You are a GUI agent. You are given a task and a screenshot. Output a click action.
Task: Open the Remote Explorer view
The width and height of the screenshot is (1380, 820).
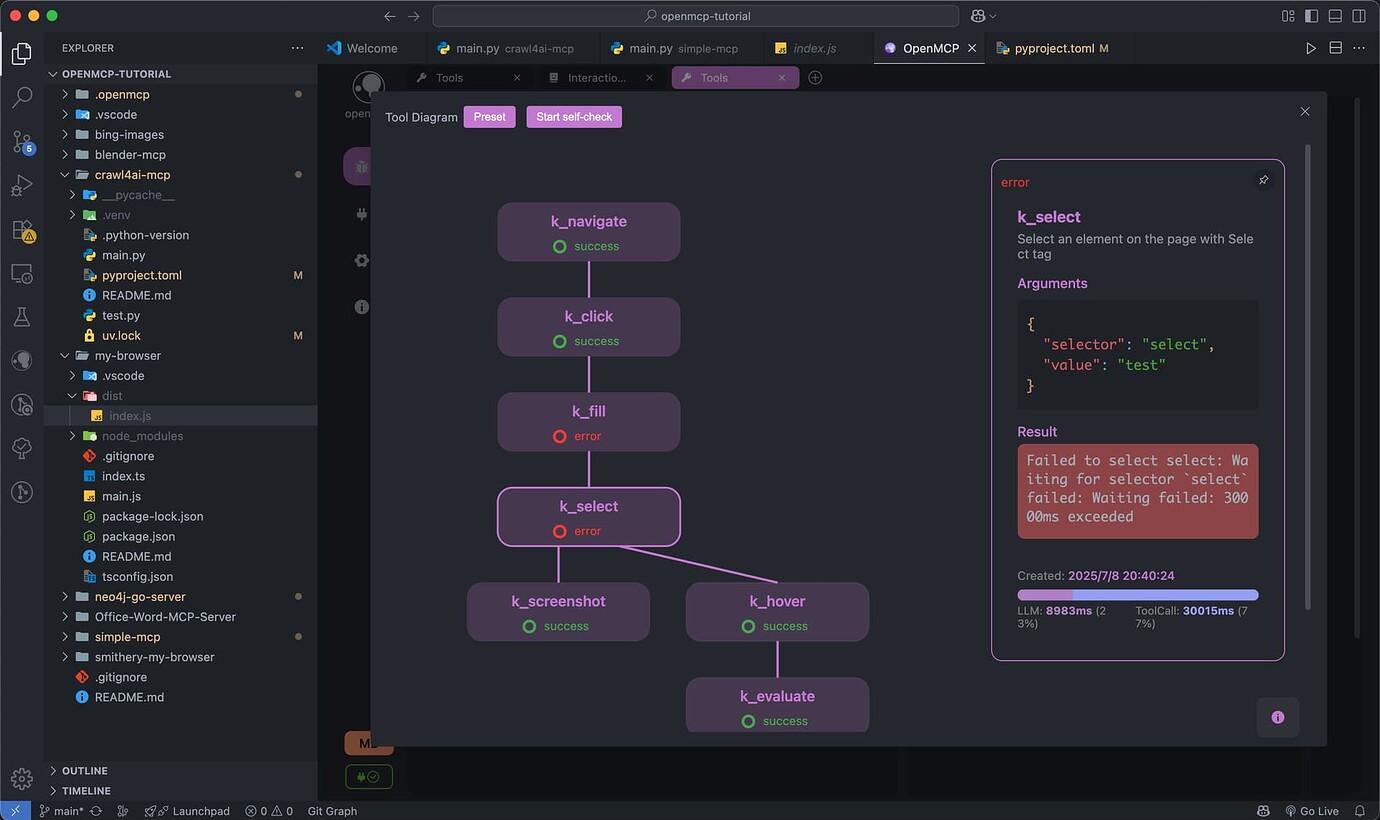click(22, 273)
